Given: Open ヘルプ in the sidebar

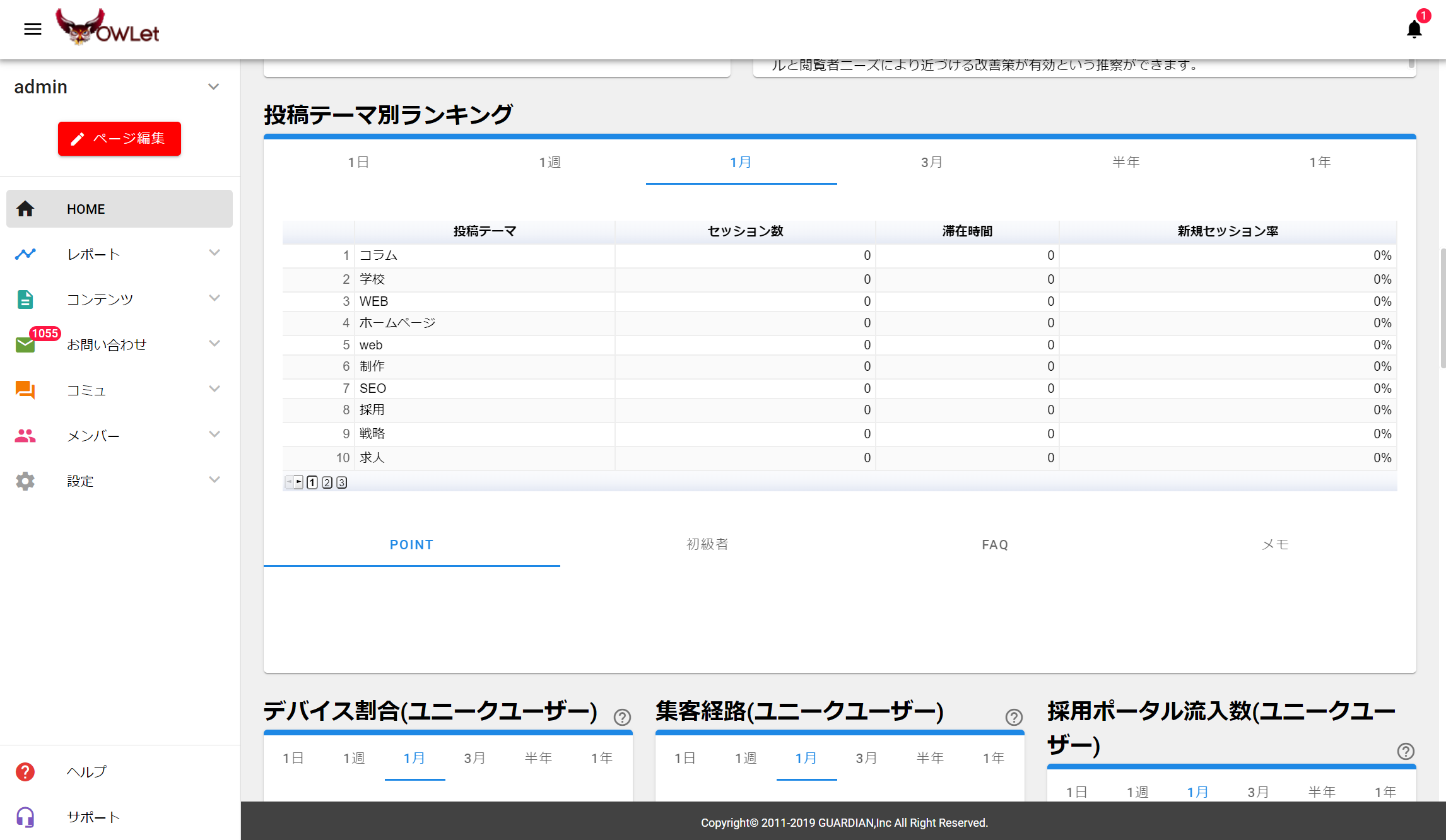Looking at the screenshot, I should tap(119, 772).
